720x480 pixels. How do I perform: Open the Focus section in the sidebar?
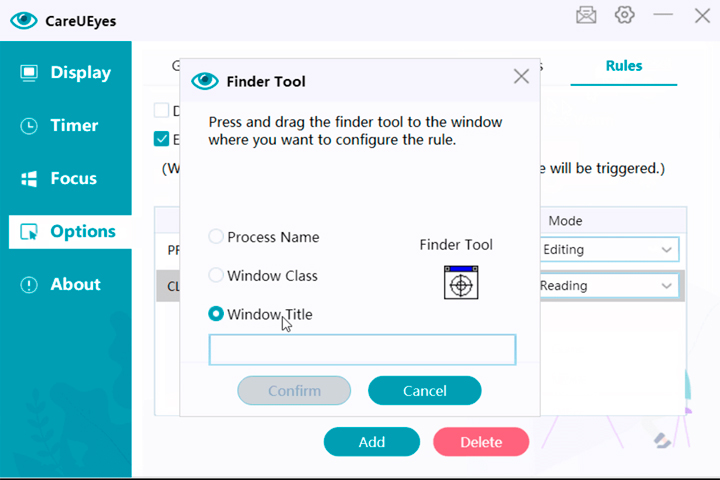[x=66, y=178]
